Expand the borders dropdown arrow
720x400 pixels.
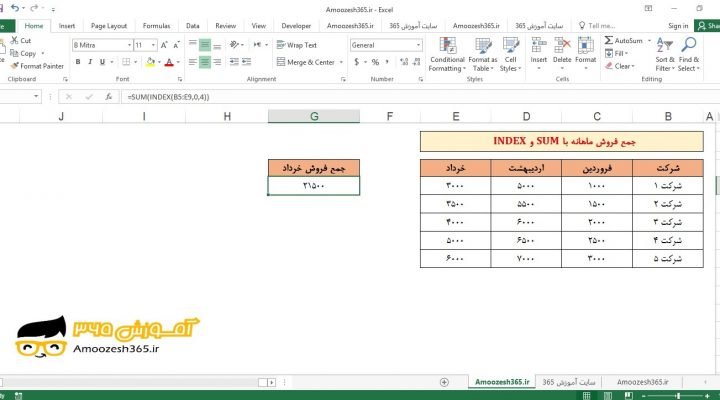click(135, 62)
